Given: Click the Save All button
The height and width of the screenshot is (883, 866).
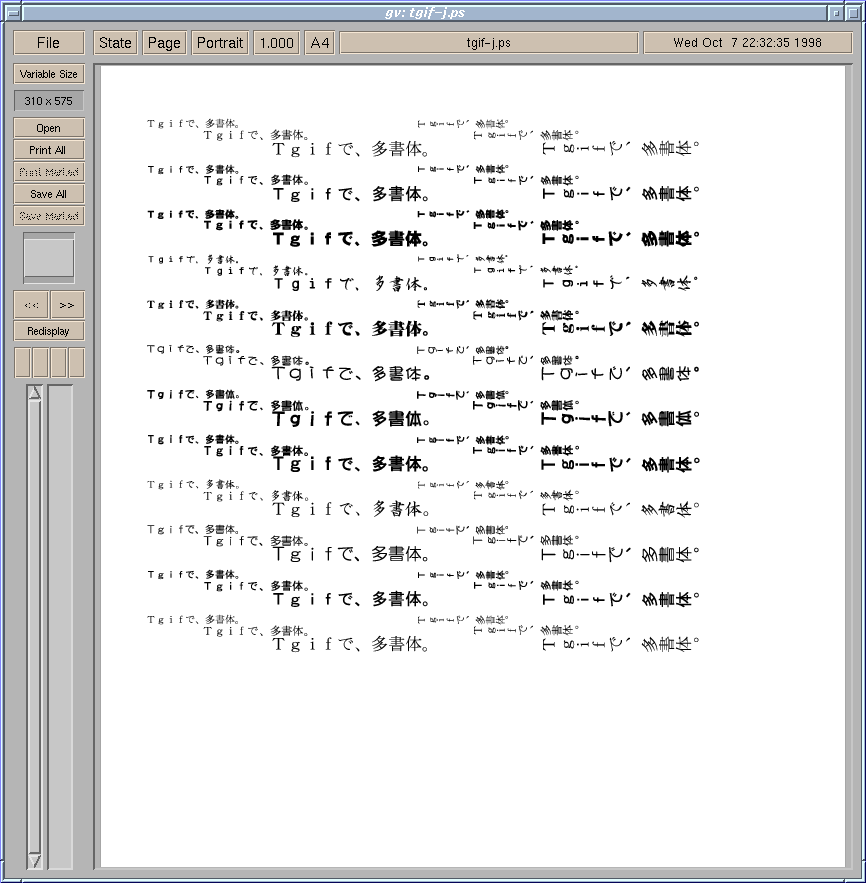Looking at the screenshot, I should 48,194.
